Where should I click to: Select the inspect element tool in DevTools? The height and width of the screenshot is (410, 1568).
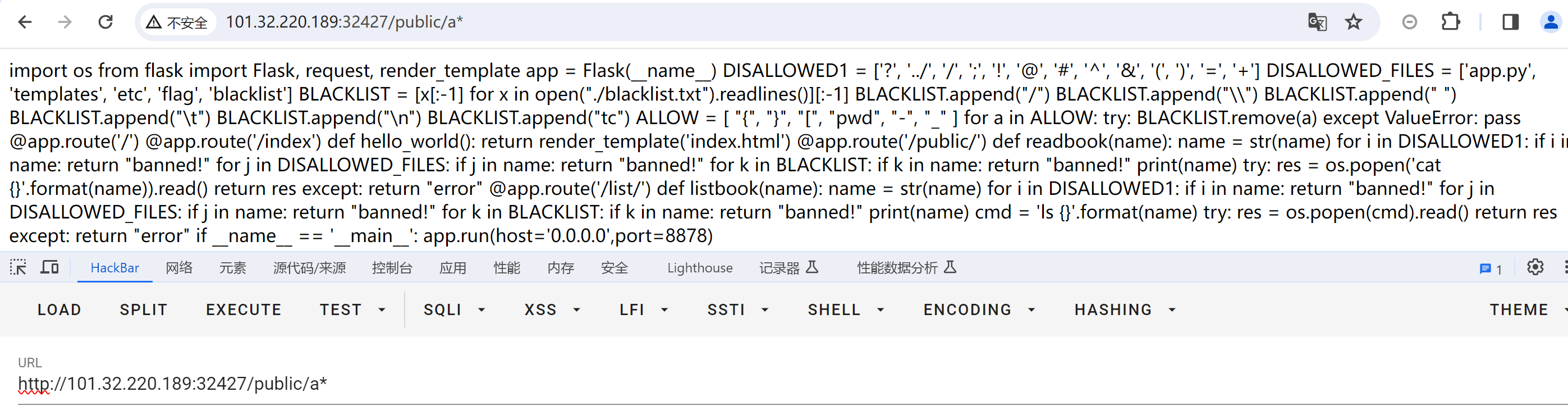pos(17,267)
